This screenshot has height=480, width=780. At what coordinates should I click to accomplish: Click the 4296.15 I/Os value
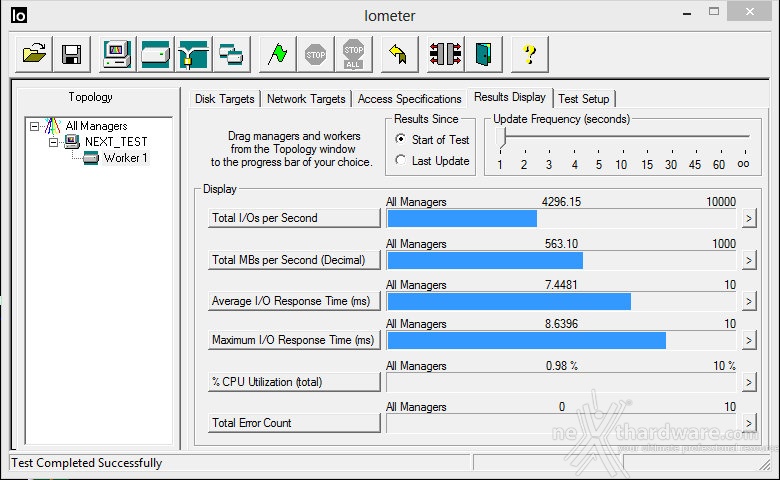[561, 201]
